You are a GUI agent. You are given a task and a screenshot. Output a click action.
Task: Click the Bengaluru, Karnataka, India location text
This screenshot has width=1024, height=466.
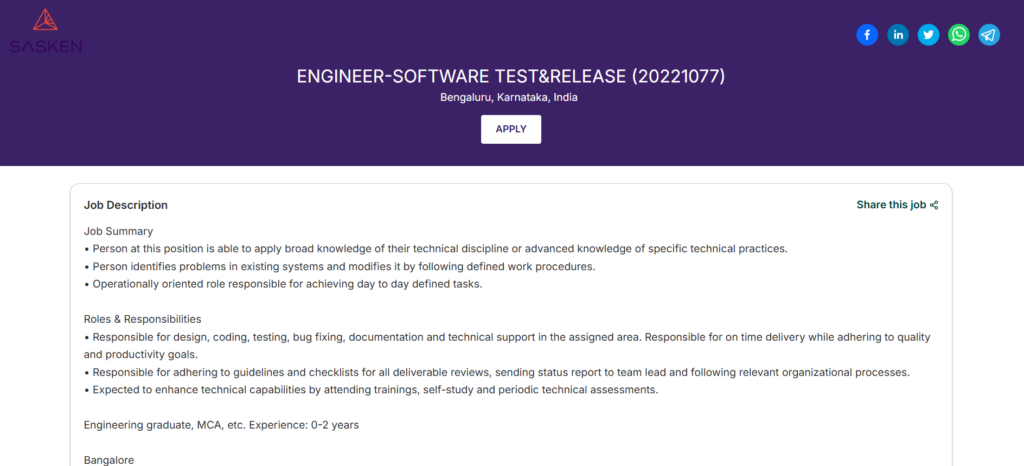[x=511, y=98]
